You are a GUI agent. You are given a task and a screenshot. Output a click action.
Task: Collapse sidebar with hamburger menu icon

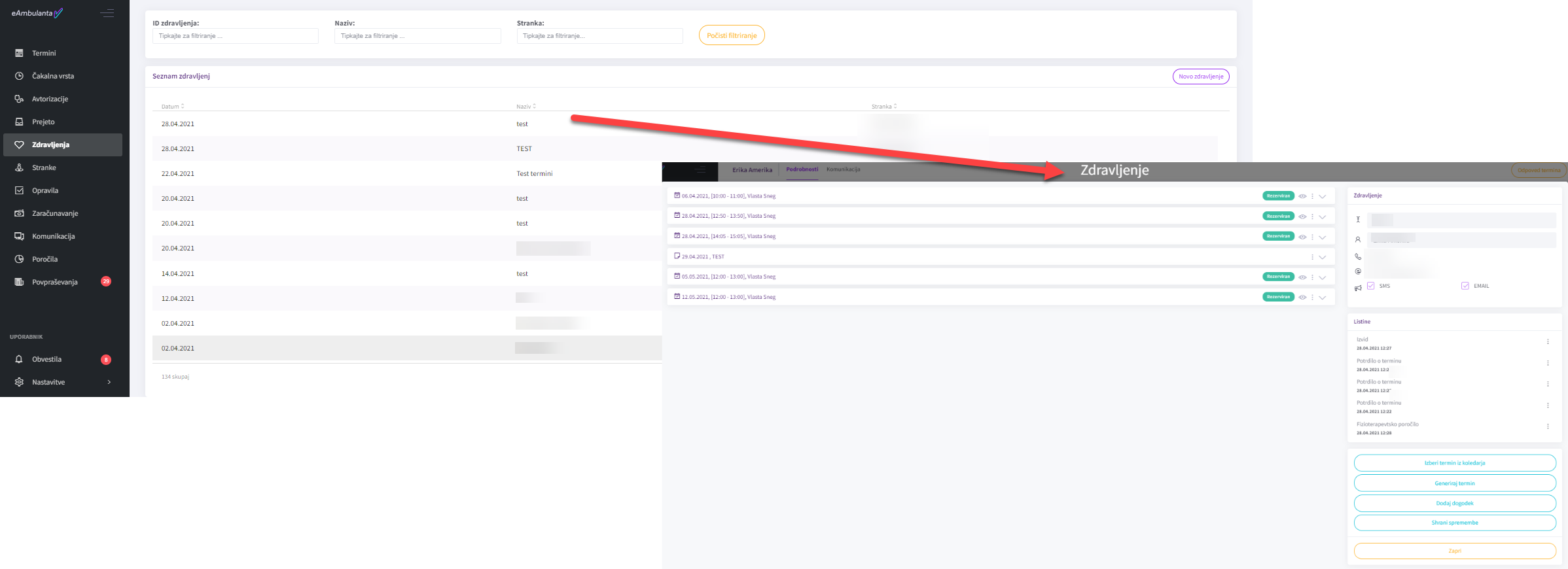coord(107,13)
